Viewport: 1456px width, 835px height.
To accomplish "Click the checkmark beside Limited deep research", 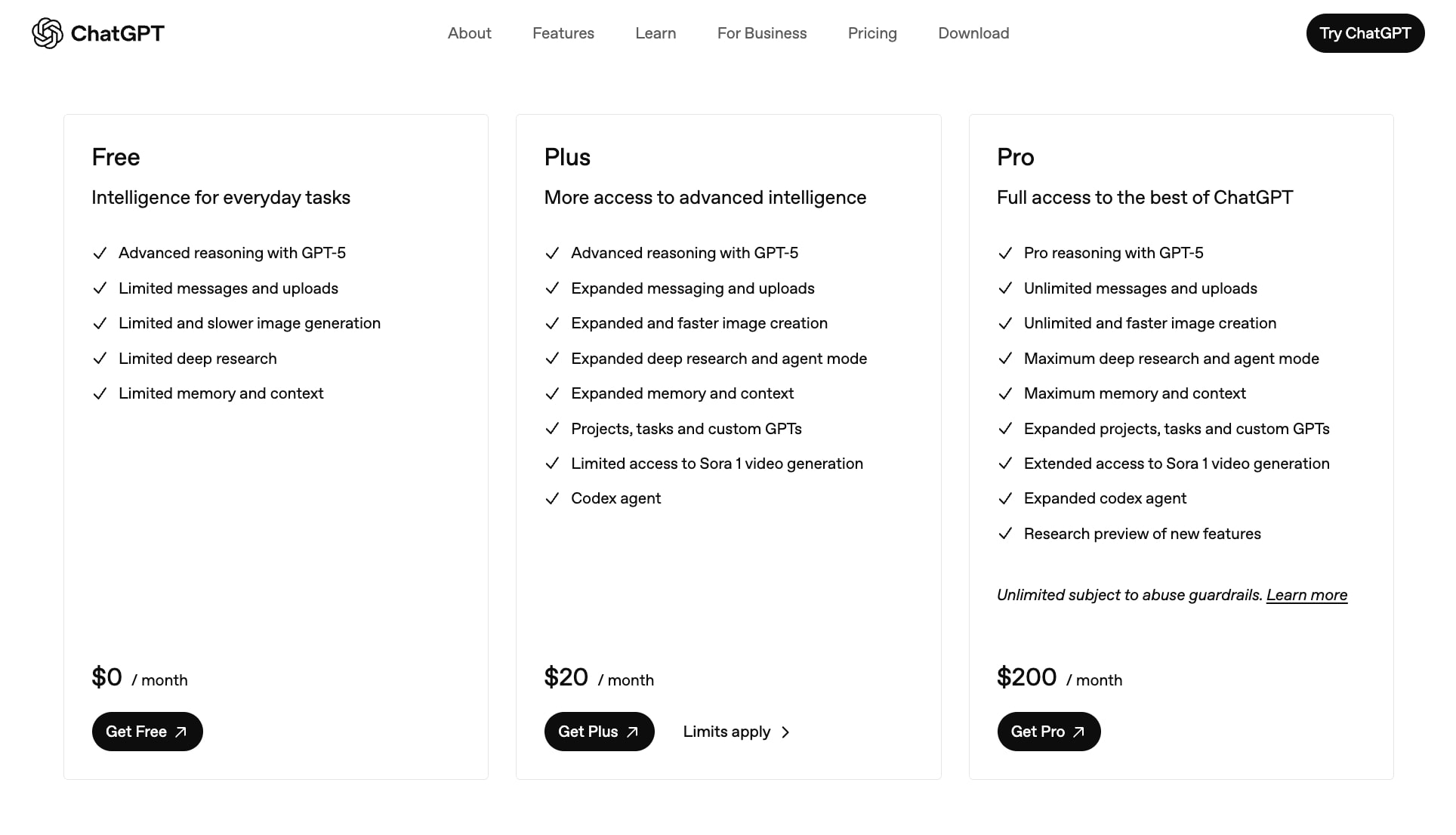I will tap(100, 359).
